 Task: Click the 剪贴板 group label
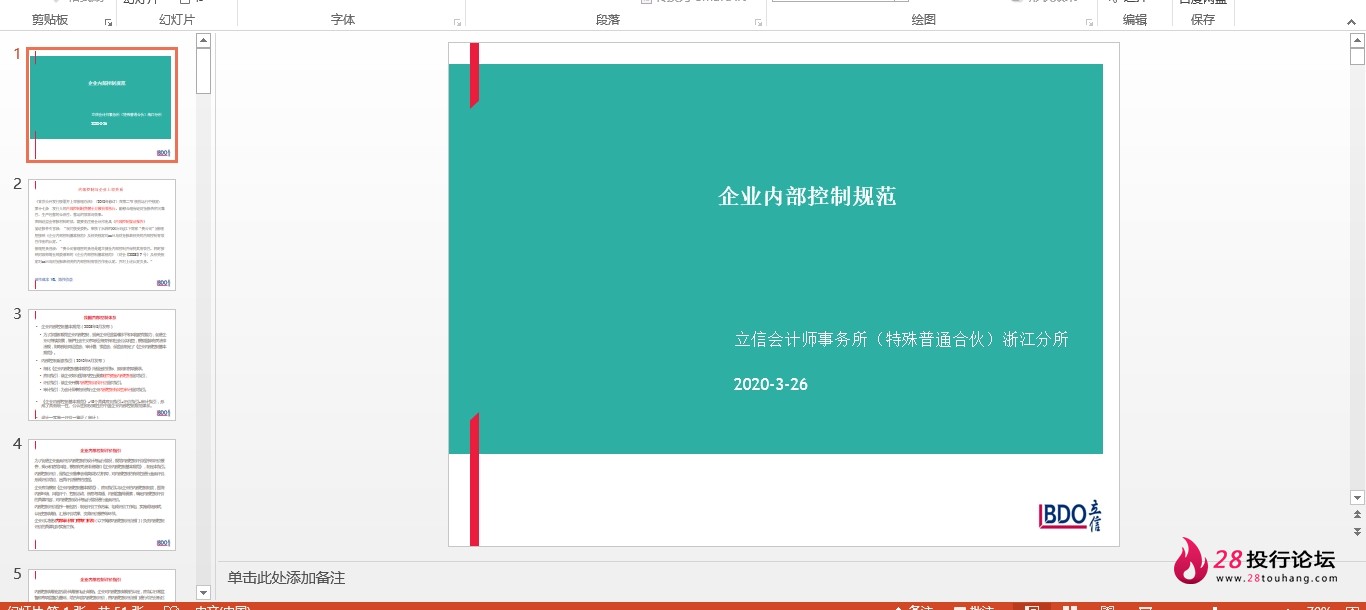pyautogui.click(x=50, y=20)
